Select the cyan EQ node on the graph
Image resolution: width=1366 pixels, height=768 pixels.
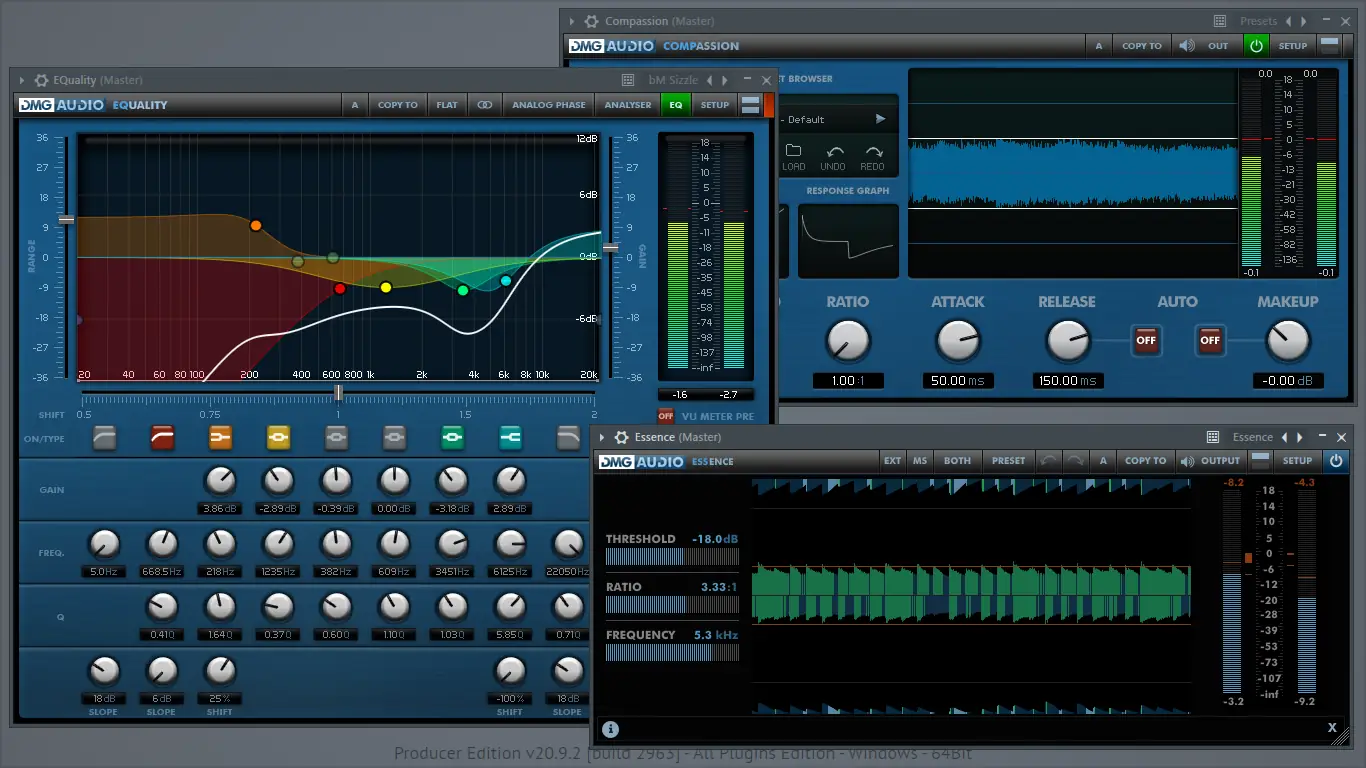pos(506,281)
